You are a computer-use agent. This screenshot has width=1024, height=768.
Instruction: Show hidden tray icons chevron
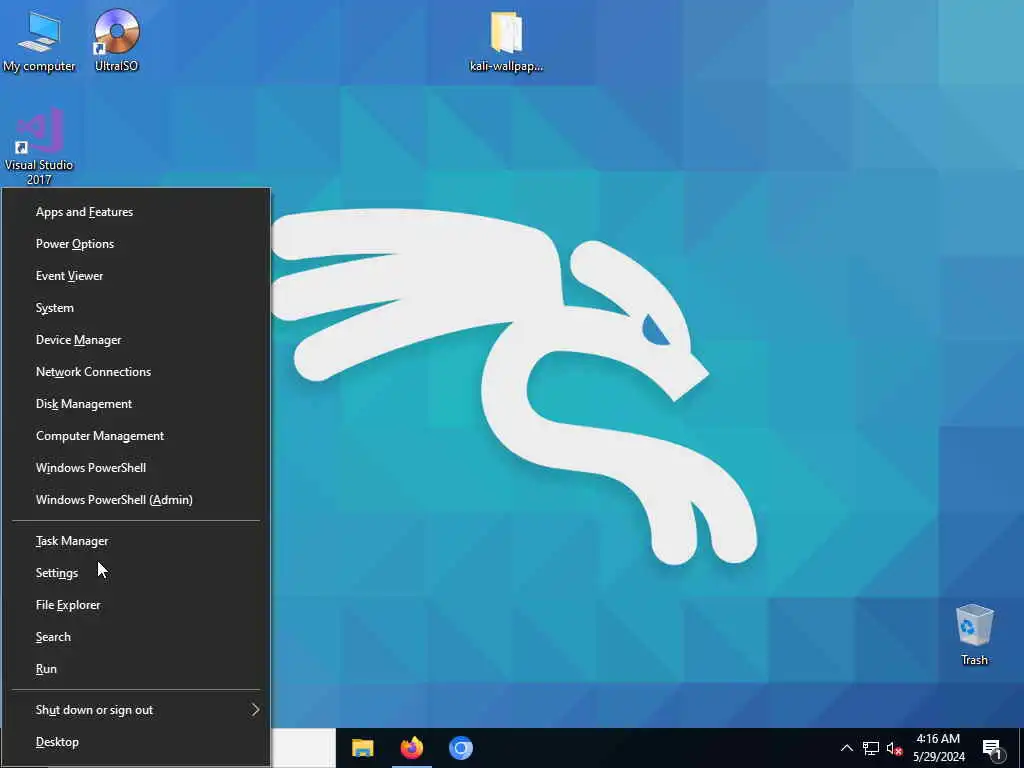(846, 748)
